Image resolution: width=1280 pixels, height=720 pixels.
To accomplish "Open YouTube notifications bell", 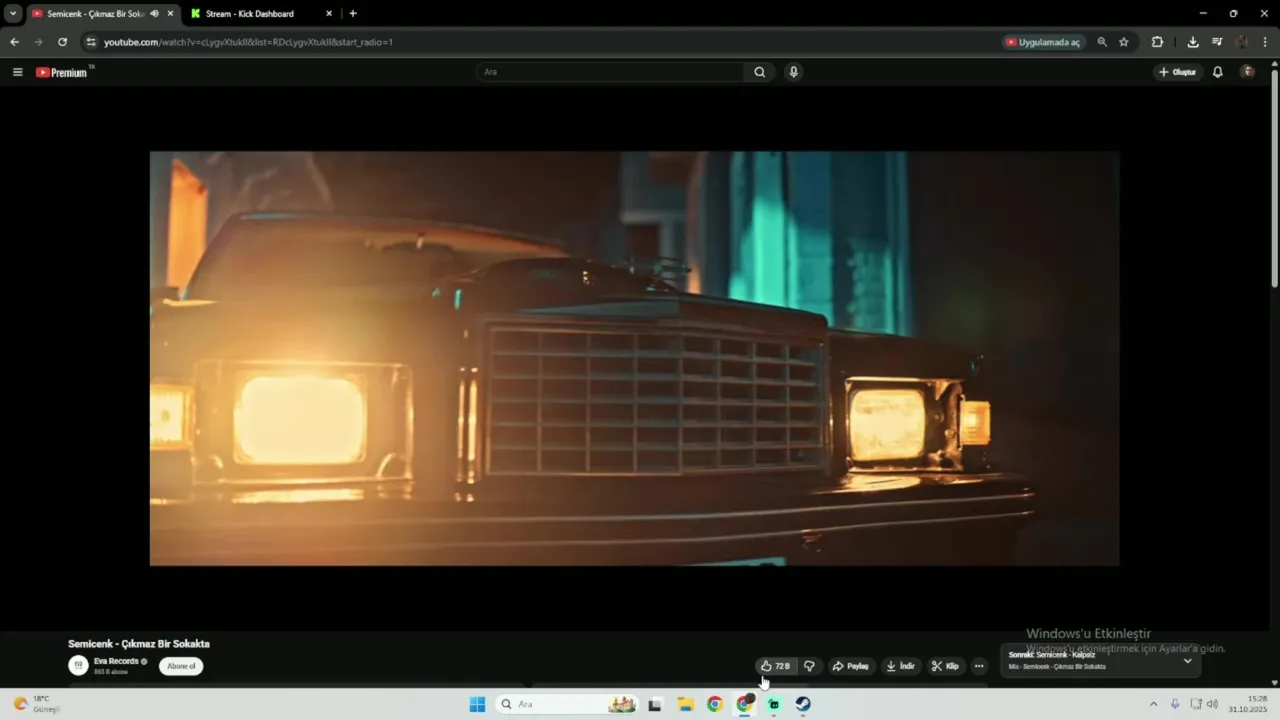I will click(1217, 72).
